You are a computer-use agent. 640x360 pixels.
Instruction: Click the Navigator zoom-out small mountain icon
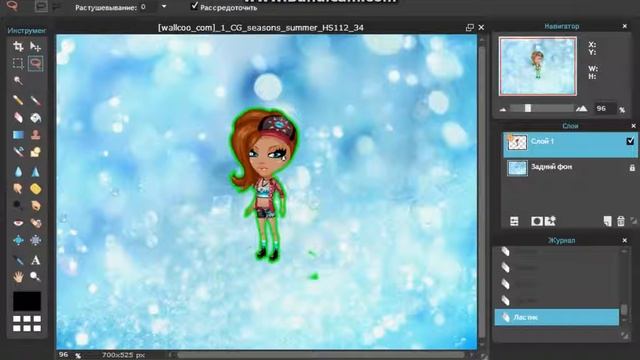503,109
